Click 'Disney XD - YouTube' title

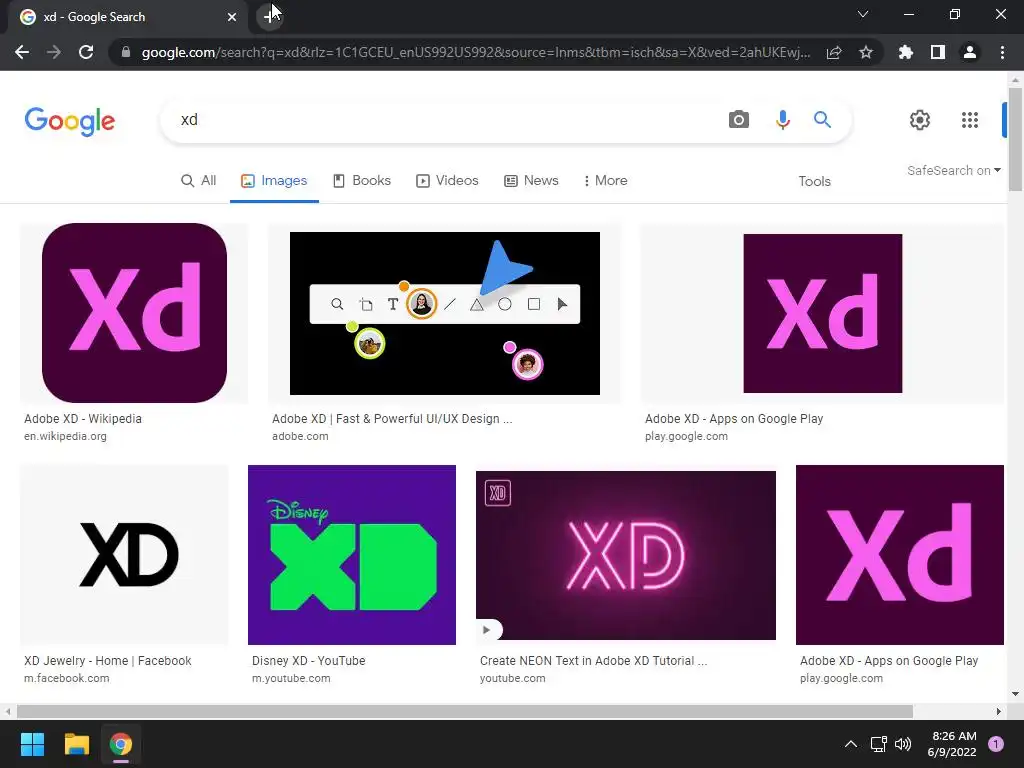[309, 661]
